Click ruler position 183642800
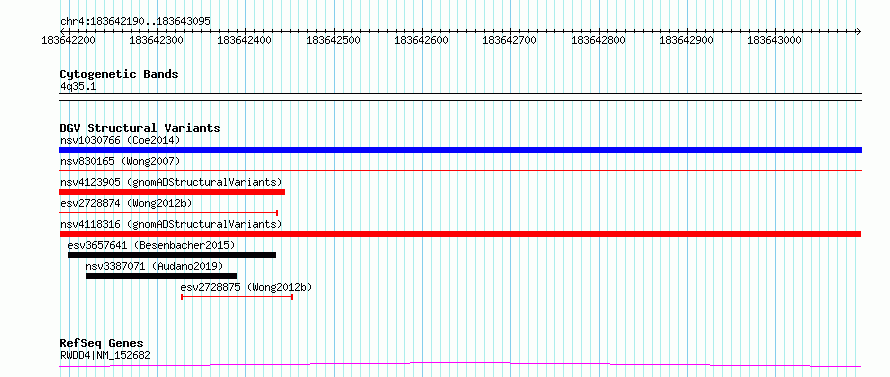Screen dimensions: 890x377 point(598,40)
